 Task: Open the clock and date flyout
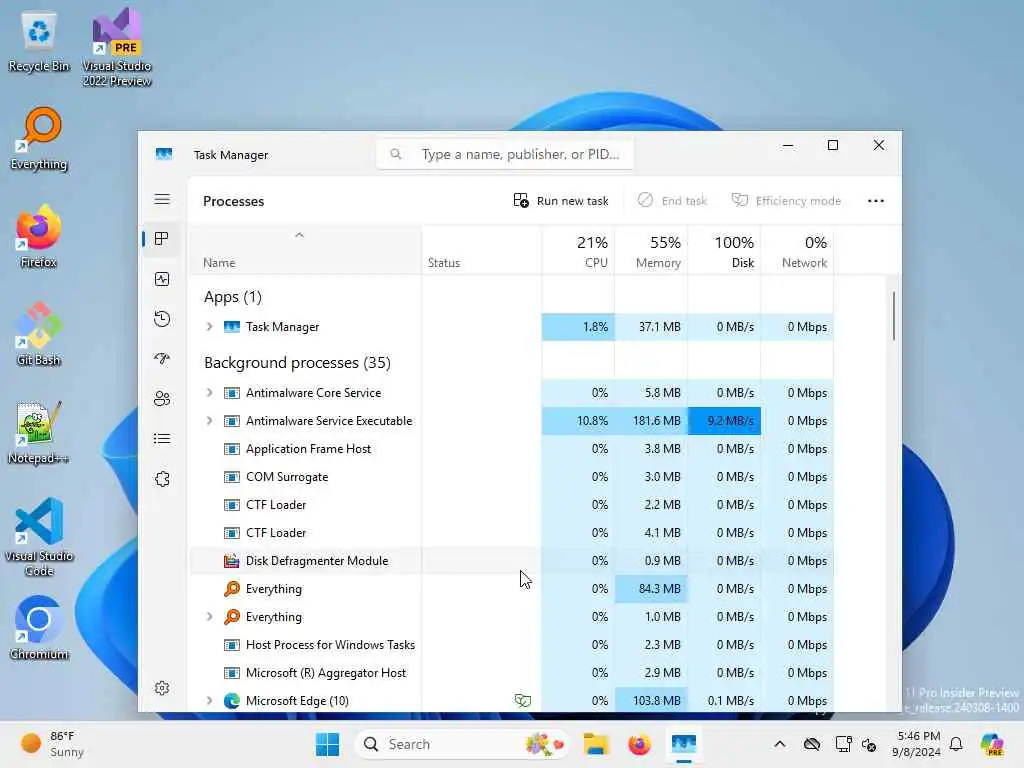point(917,744)
